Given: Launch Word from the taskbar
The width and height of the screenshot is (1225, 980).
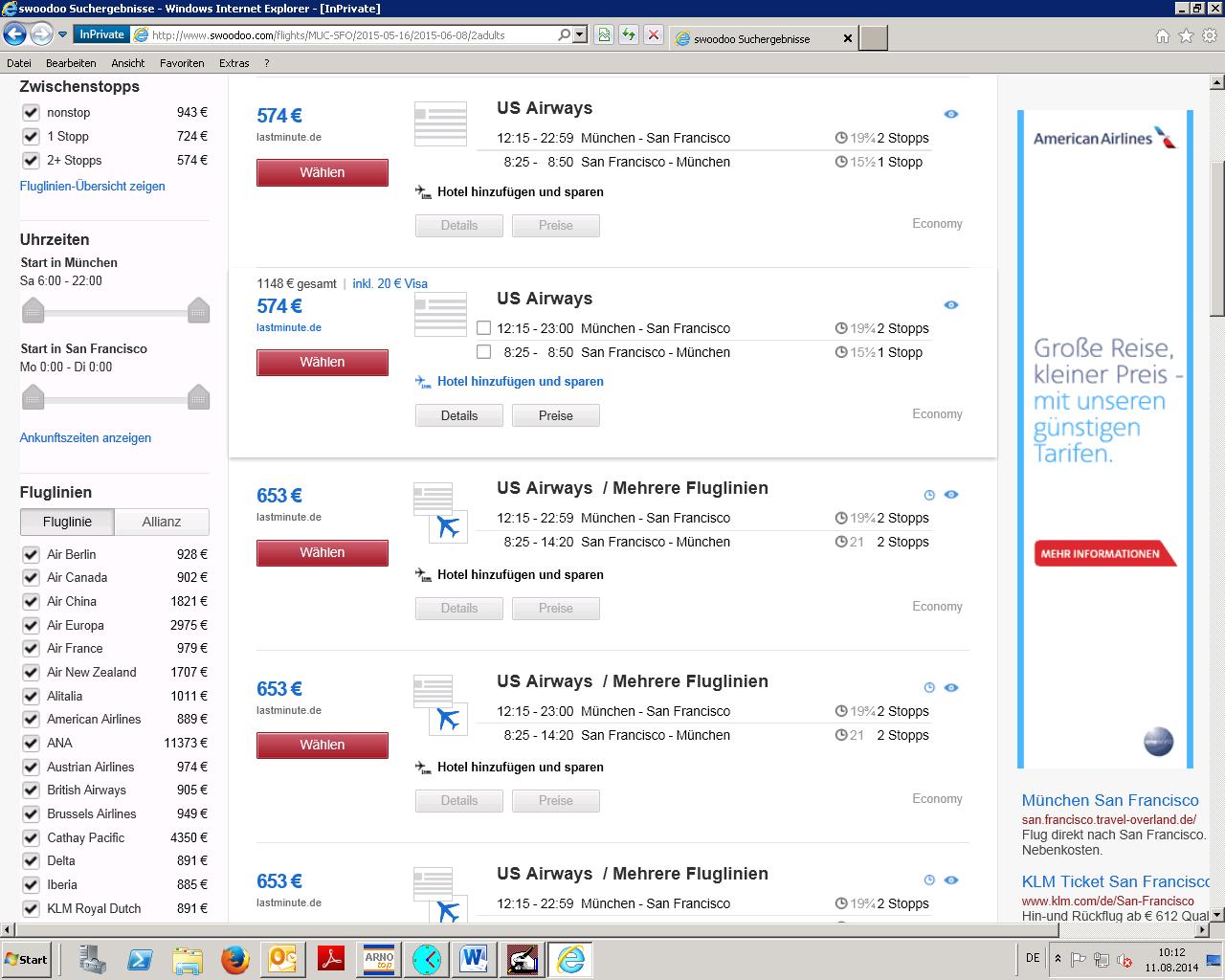Looking at the screenshot, I should pos(474,959).
